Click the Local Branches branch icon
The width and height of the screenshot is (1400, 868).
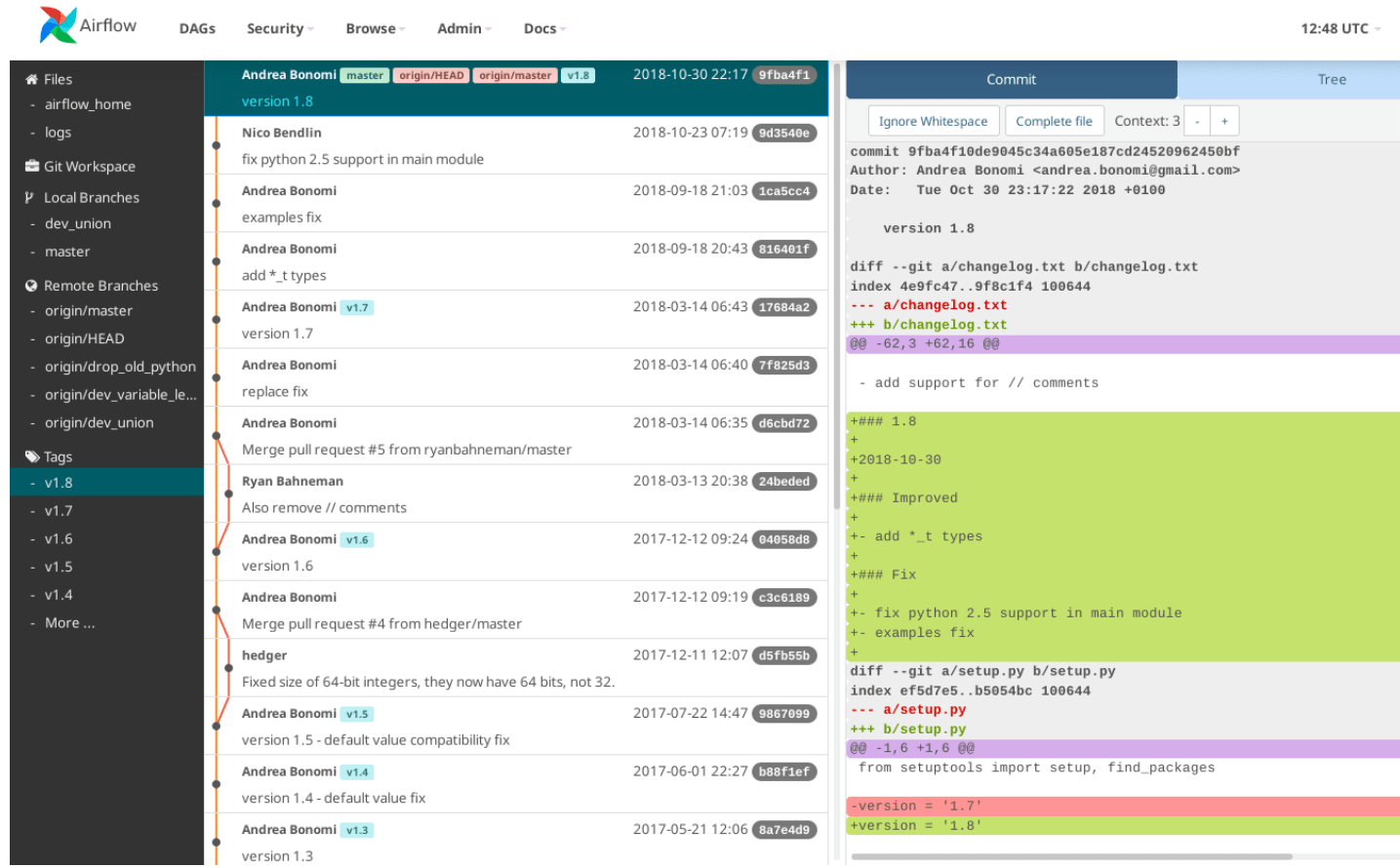29,197
